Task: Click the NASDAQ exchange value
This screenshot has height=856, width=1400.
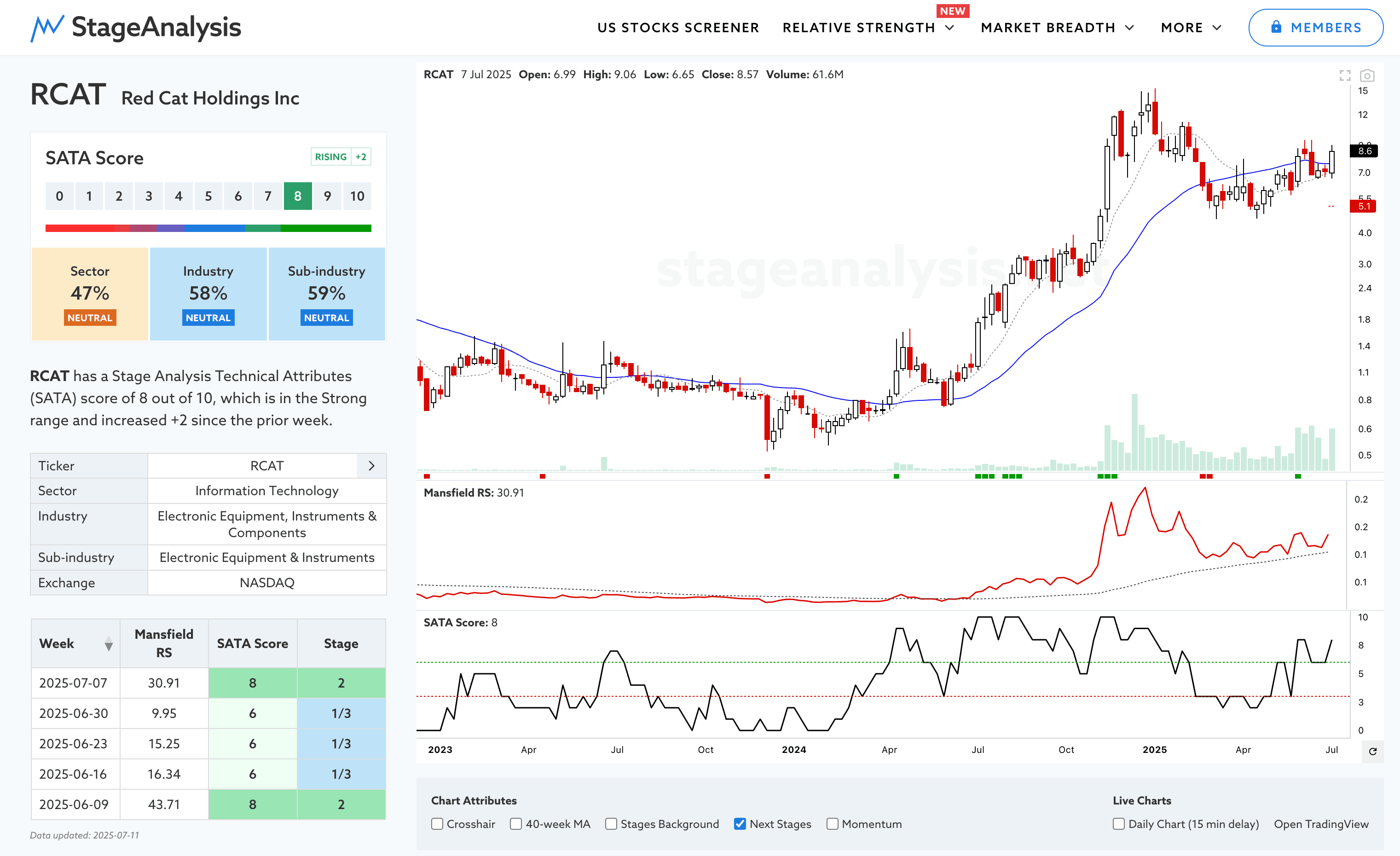Action: pyautogui.click(x=267, y=583)
